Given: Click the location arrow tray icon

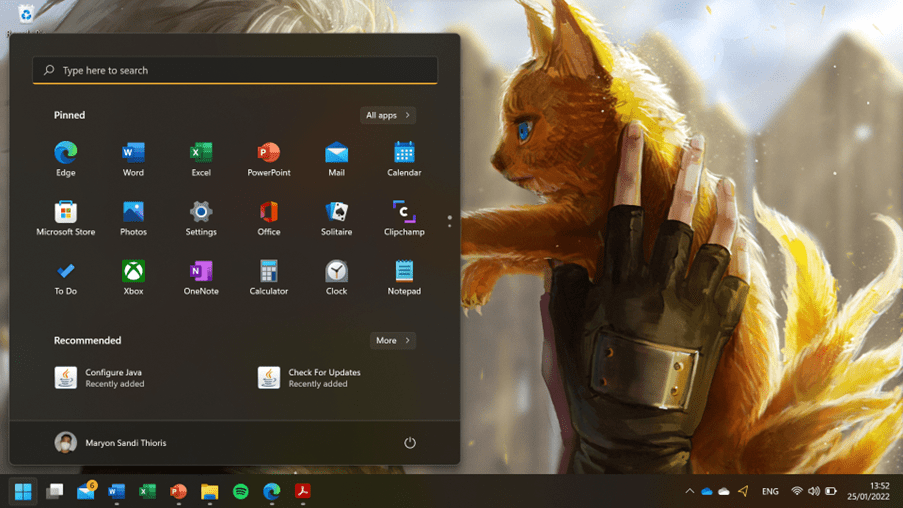Looking at the screenshot, I should click(743, 491).
